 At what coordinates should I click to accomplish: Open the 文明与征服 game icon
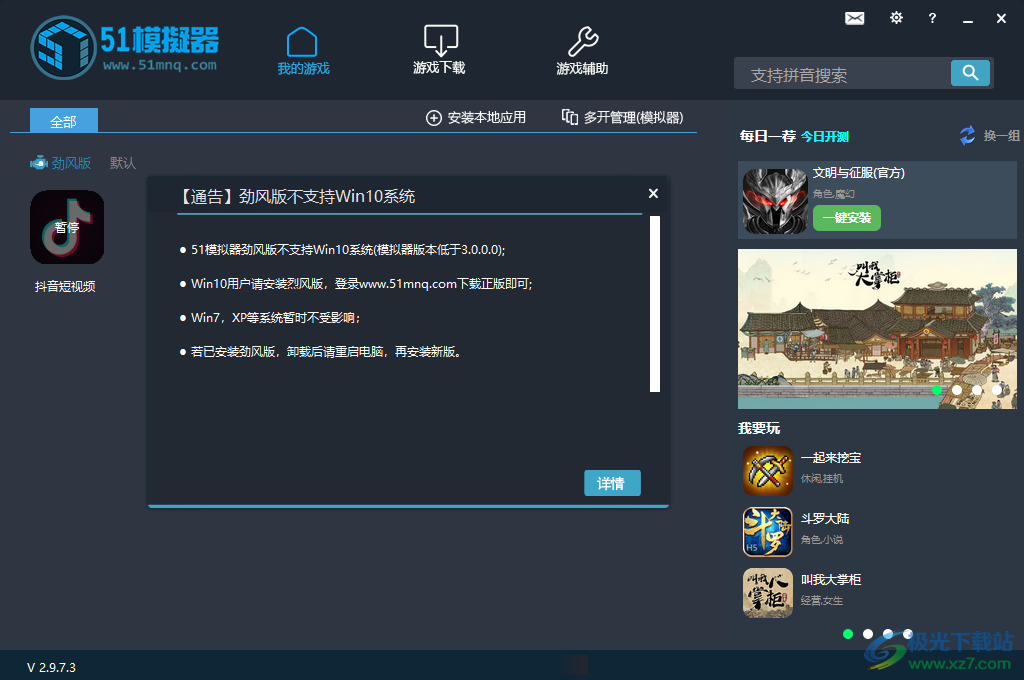coord(775,201)
